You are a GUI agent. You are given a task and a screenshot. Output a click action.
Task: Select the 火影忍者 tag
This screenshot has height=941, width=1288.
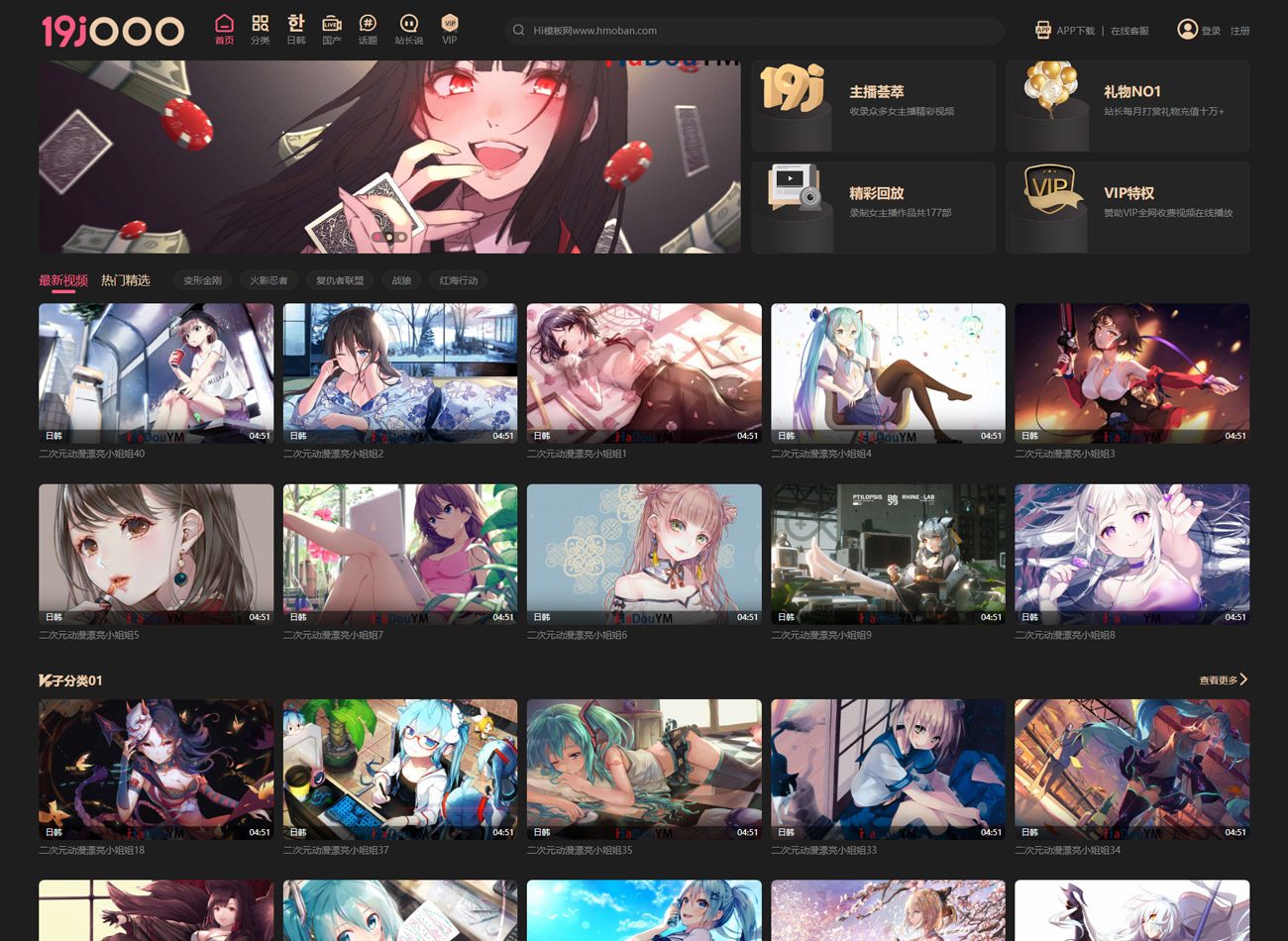[268, 280]
